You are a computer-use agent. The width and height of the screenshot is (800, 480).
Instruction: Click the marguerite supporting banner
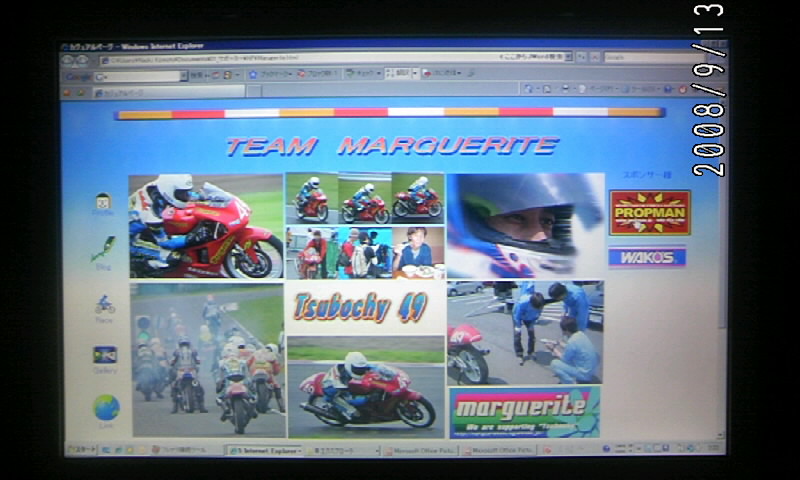(x=525, y=412)
